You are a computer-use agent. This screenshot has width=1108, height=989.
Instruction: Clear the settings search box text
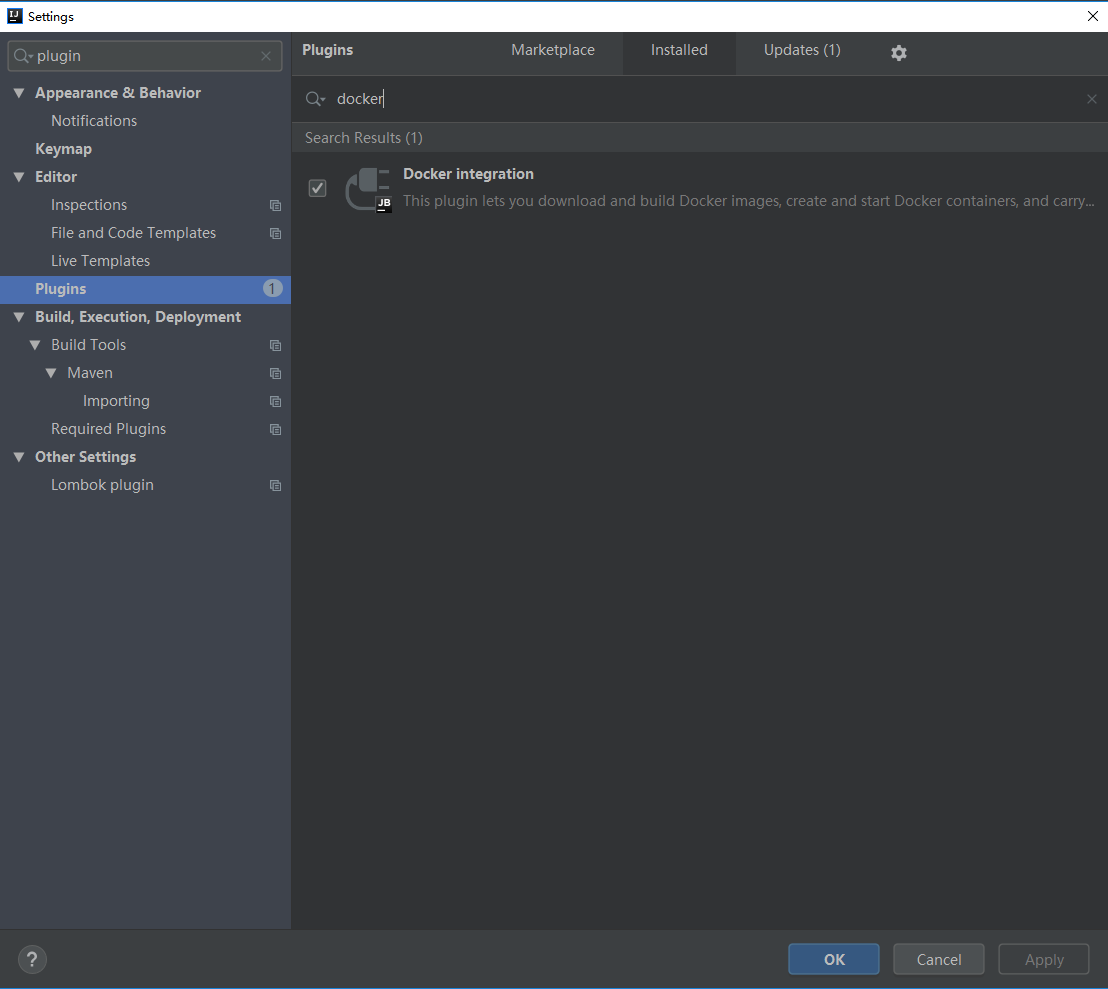[x=266, y=56]
